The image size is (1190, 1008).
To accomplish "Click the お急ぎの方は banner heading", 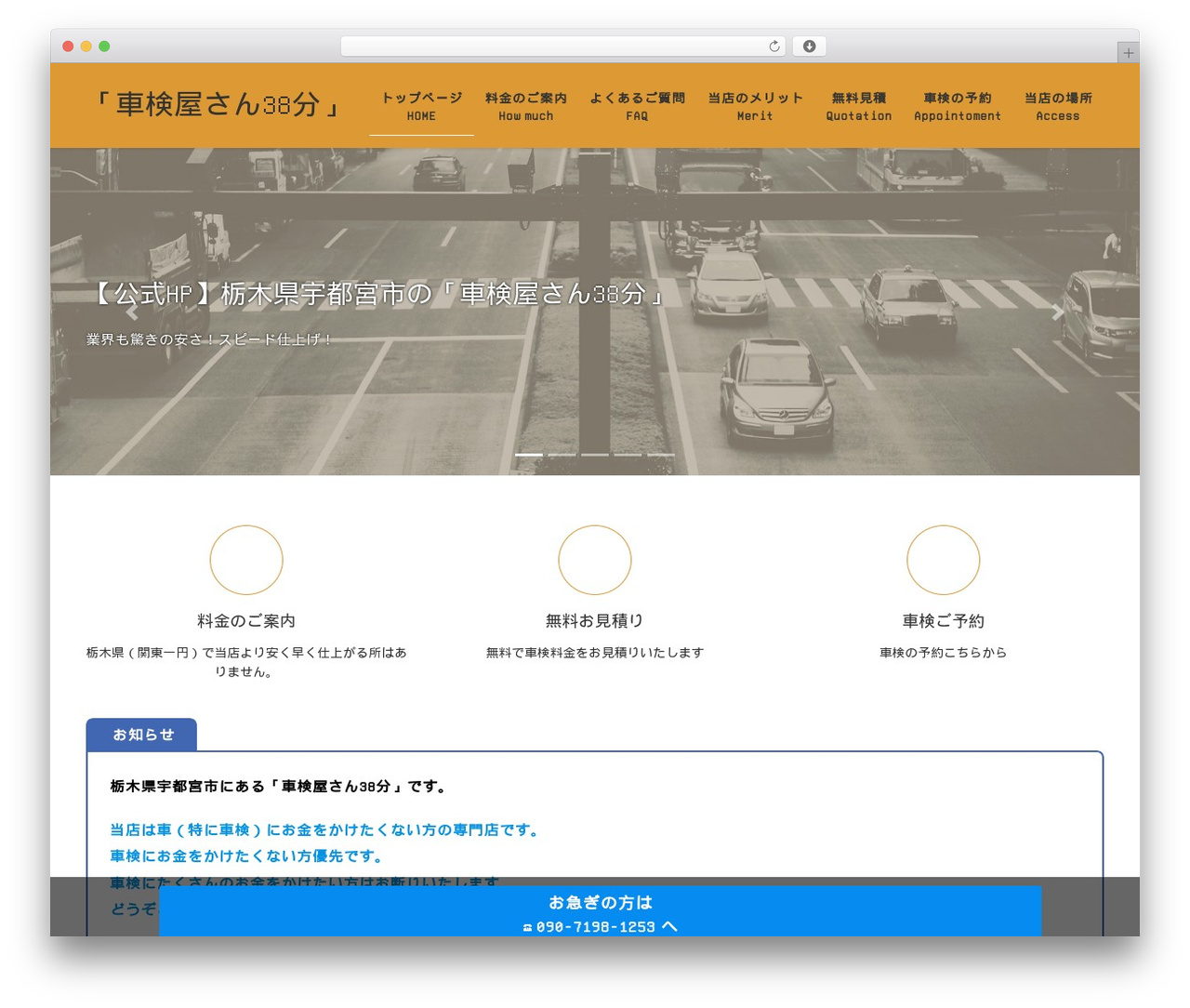I will coord(601,902).
